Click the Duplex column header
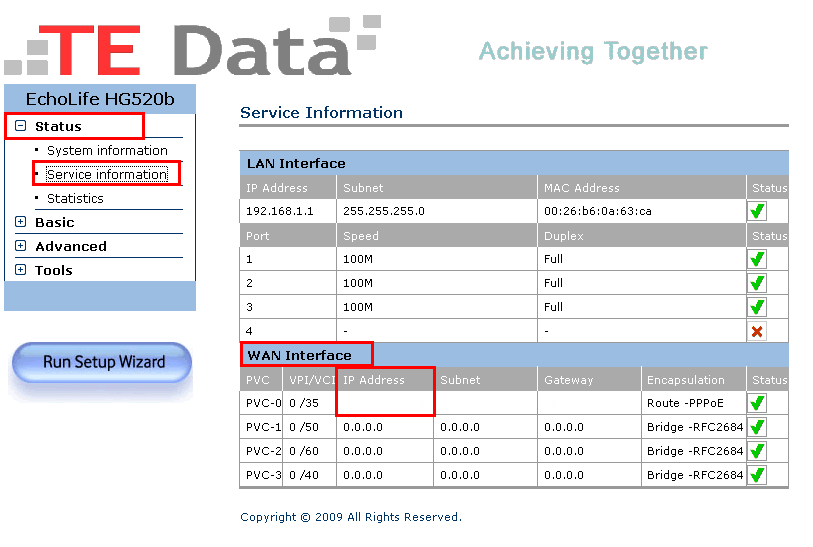The width and height of the screenshot is (813, 547). pos(564,236)
